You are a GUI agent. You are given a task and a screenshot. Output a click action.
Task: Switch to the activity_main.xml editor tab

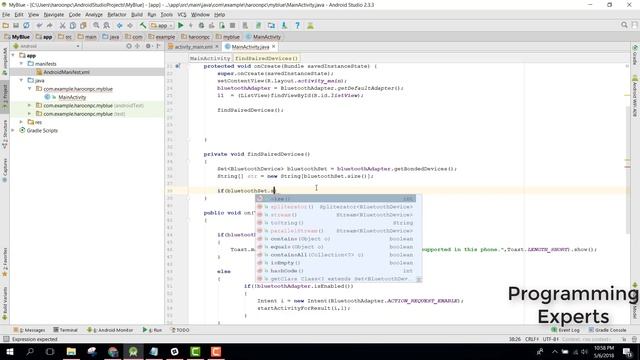(x=193, y=47)
